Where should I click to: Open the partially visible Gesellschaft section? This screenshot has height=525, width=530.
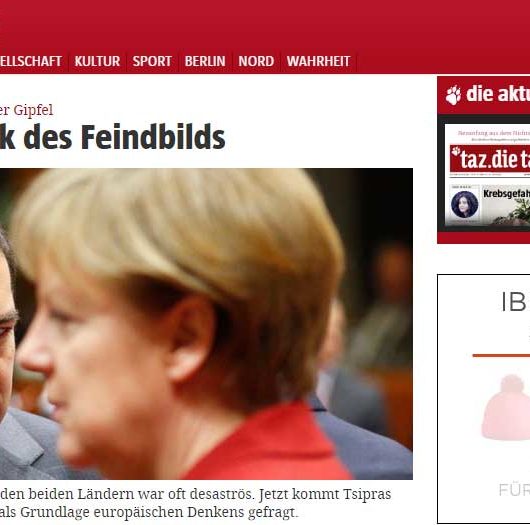(31, 62)
